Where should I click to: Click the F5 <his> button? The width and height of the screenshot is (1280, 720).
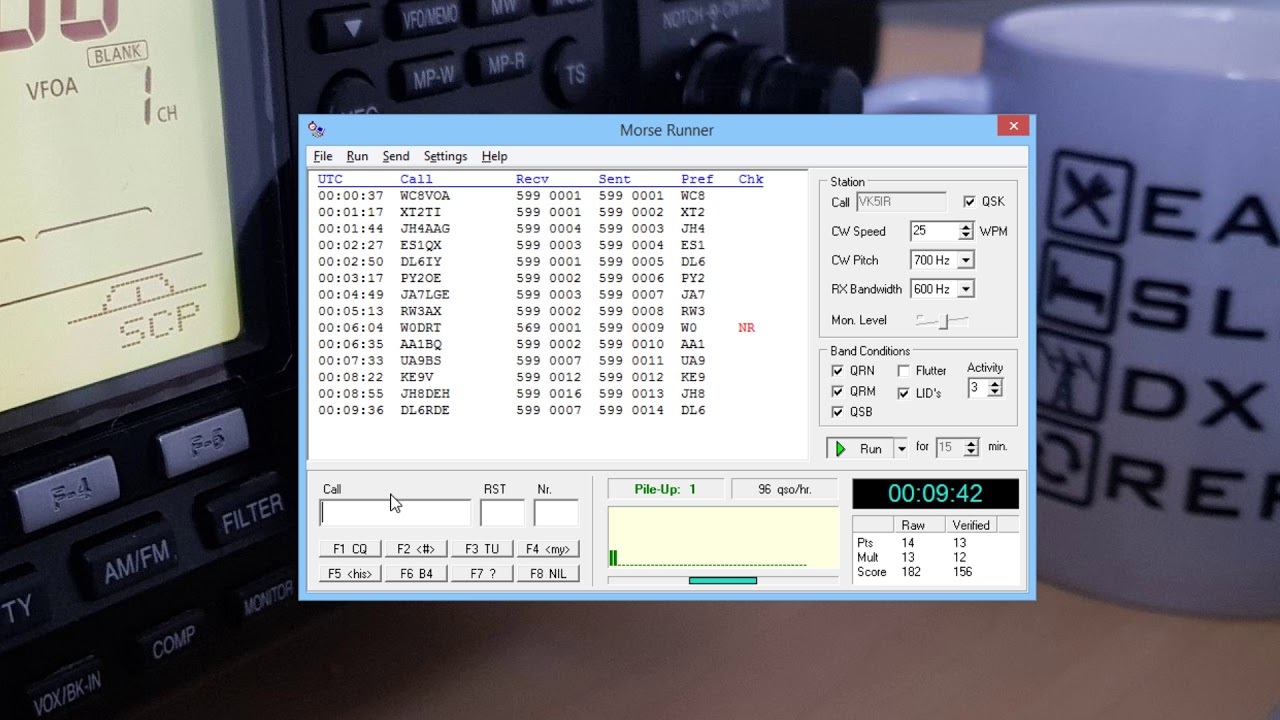click(350, 574)
